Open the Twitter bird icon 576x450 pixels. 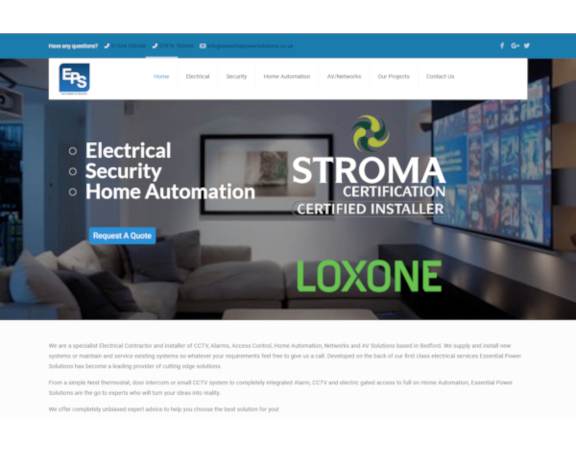pyautogui.click(x=527, y=46)
